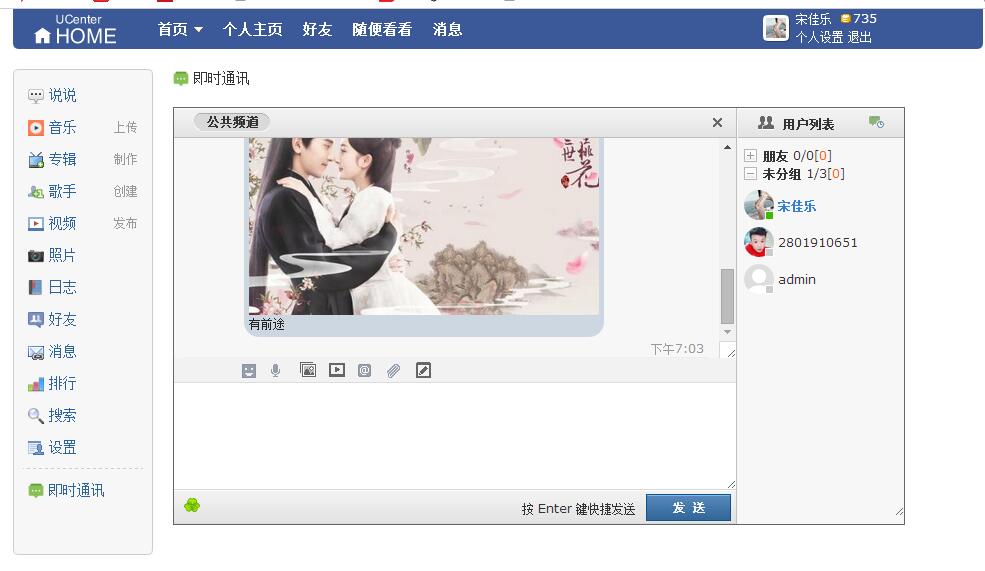Viewport: 985px width, 571px height.
Task: Click the 歌手 singer icon in sidebar
Action: pyautogui.click(x=36, y=192)
